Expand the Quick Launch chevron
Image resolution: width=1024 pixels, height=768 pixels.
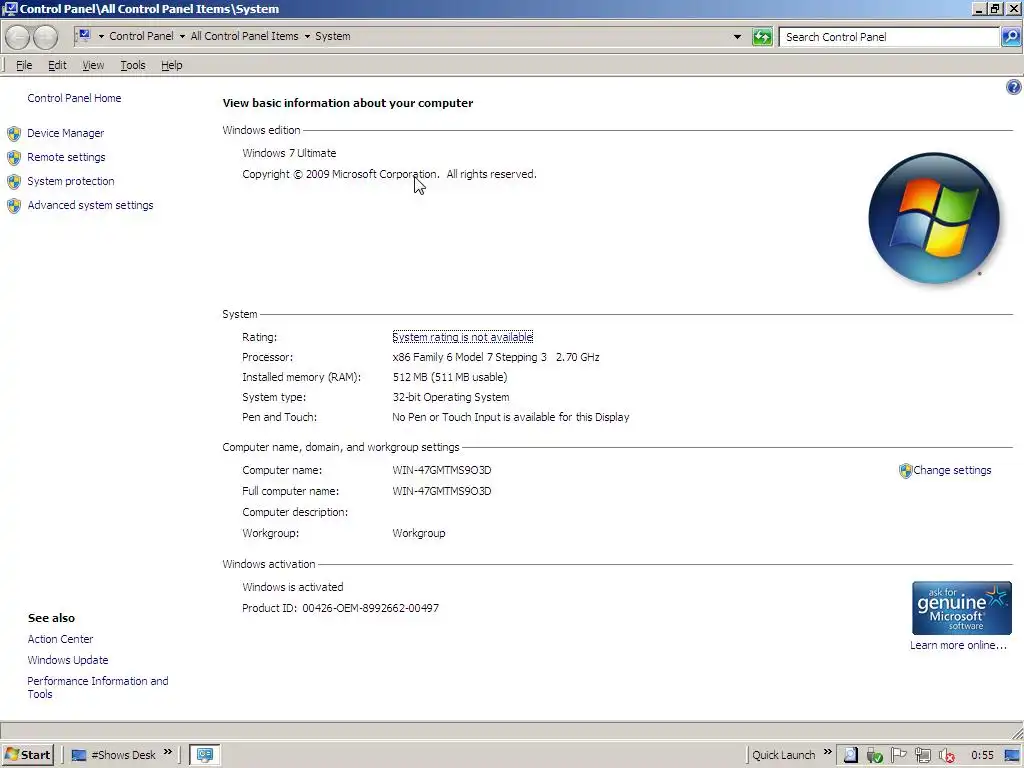pos(827,752)
